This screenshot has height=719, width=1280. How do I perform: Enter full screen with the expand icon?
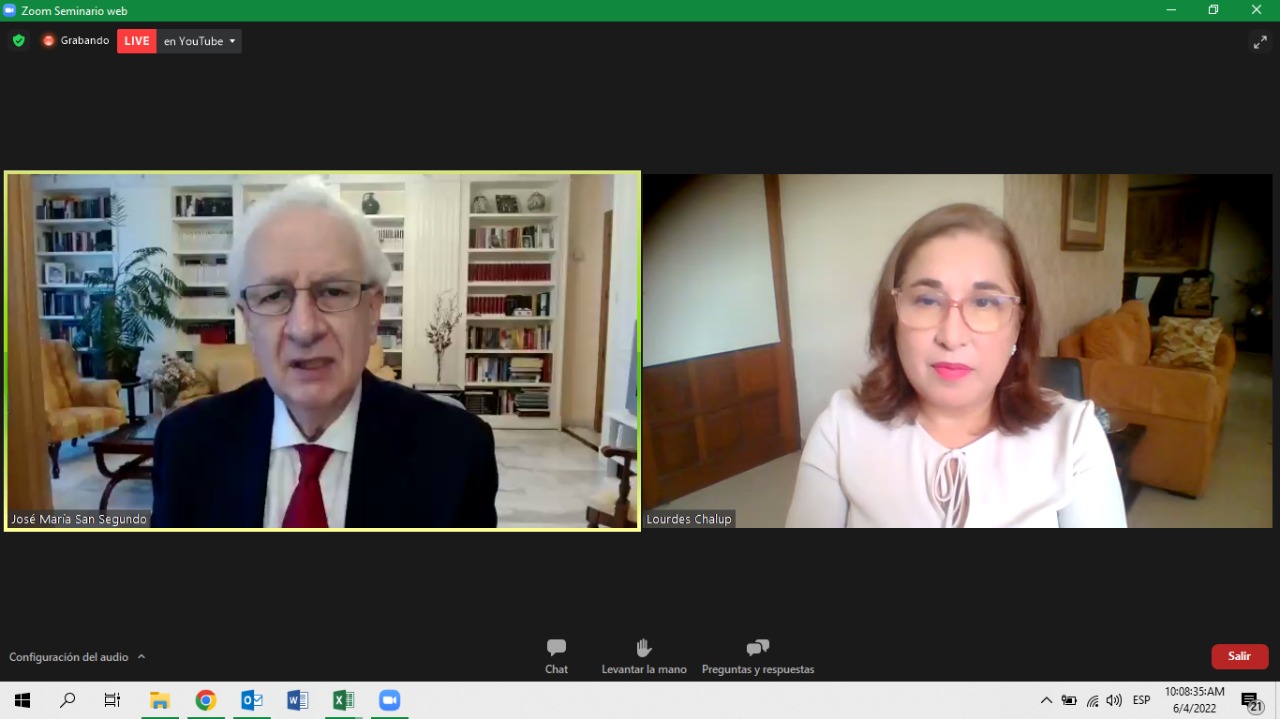click(1260, 42)
